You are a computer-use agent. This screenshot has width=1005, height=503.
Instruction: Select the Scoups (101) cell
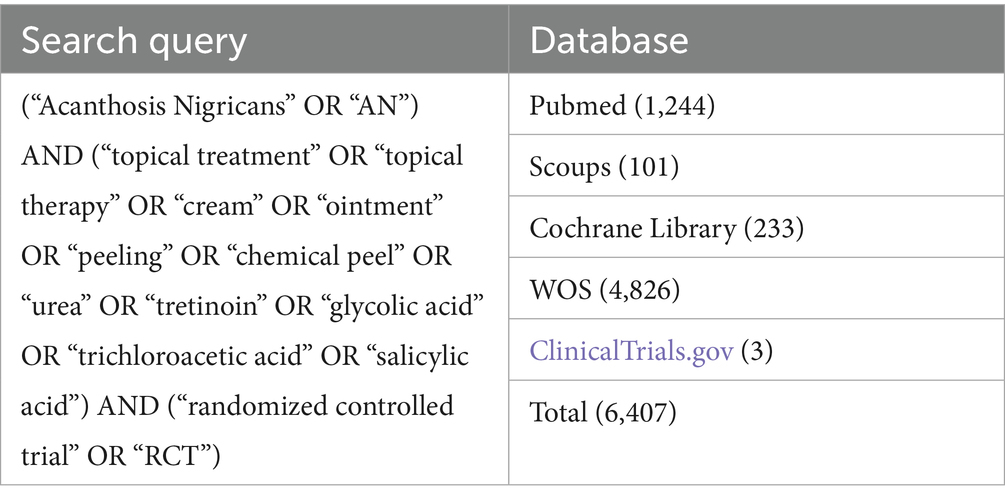point(604,166)
